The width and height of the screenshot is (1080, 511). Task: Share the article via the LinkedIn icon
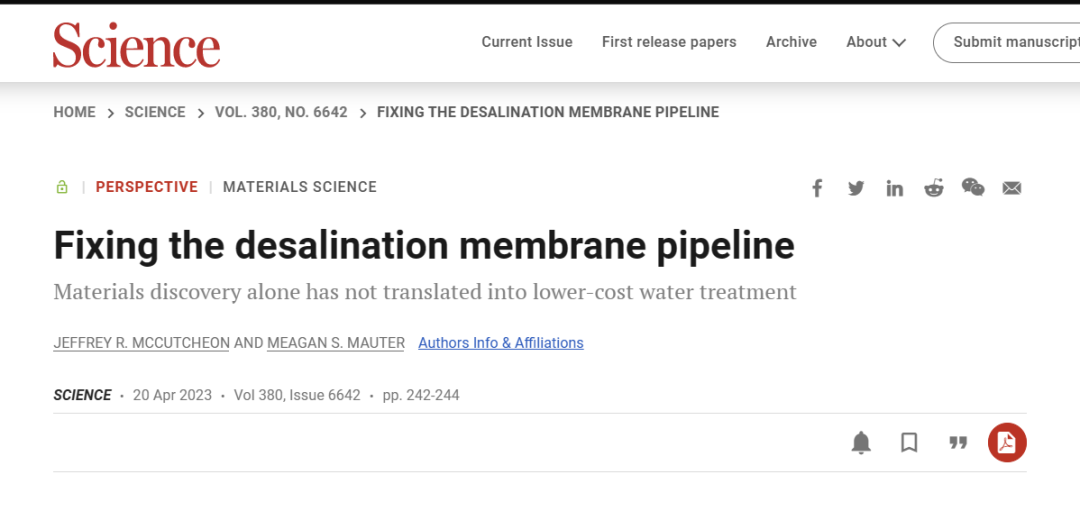[x=894, y=188]
